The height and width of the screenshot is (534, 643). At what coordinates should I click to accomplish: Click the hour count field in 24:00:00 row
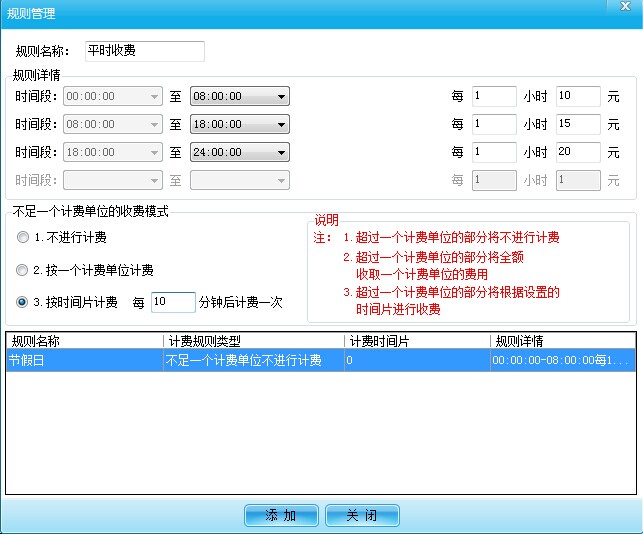coord(494,152)
